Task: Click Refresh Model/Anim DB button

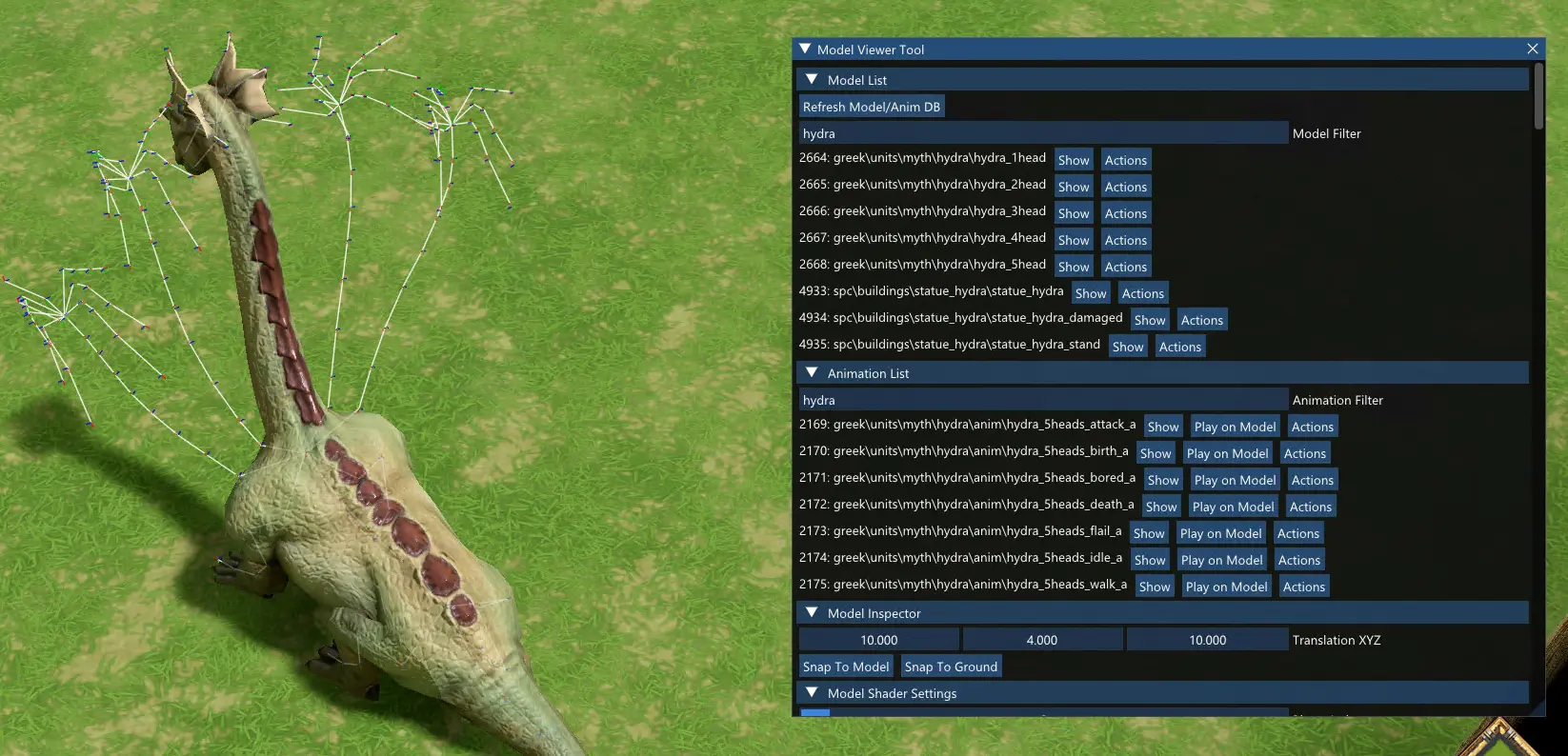Action: coord(872,107)
